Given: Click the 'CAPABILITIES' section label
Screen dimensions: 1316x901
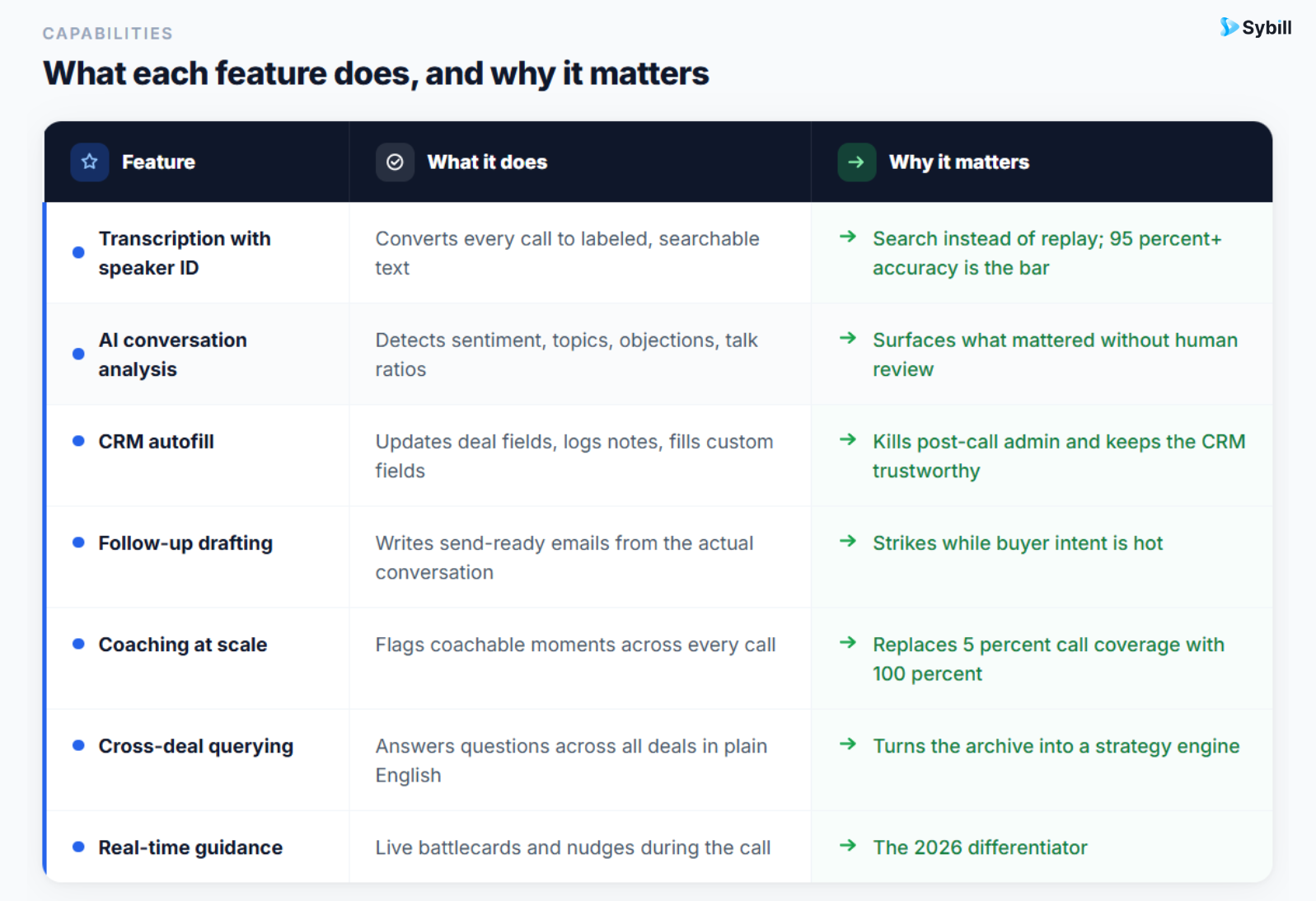Looking at the screenshot, I should click(108, 34).
